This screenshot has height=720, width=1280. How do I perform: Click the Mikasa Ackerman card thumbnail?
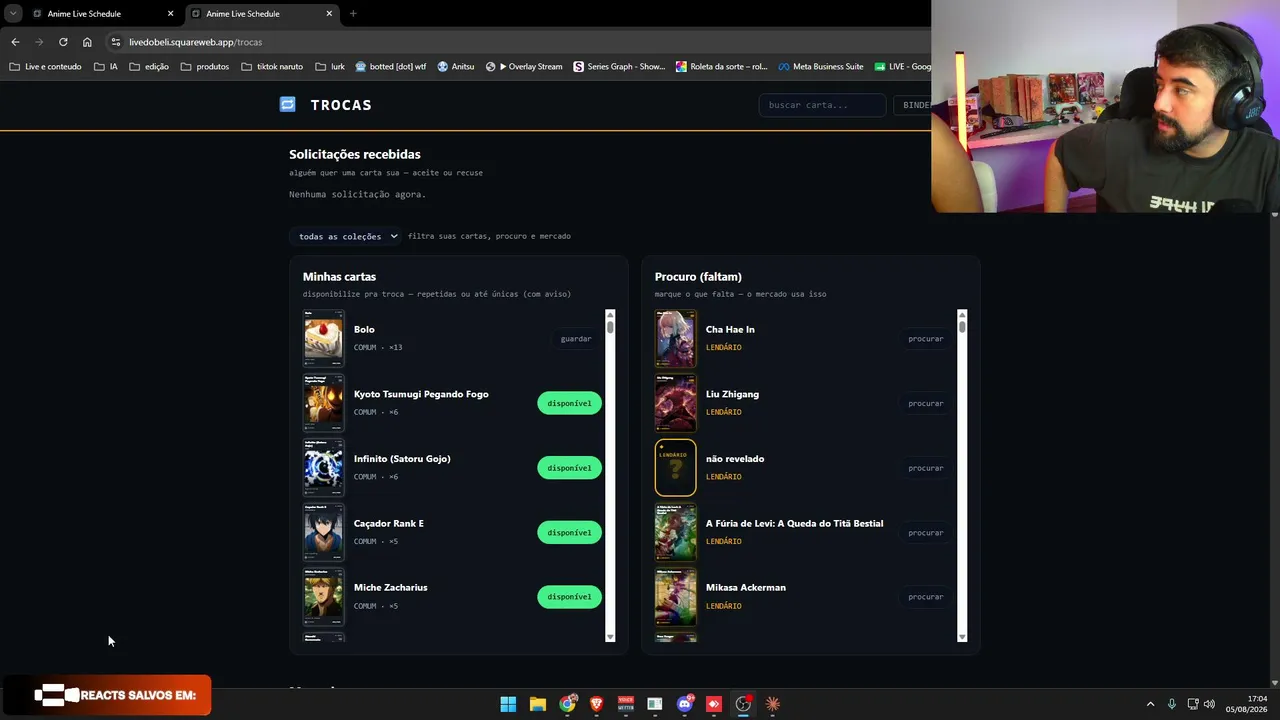[x=675, y=596]
